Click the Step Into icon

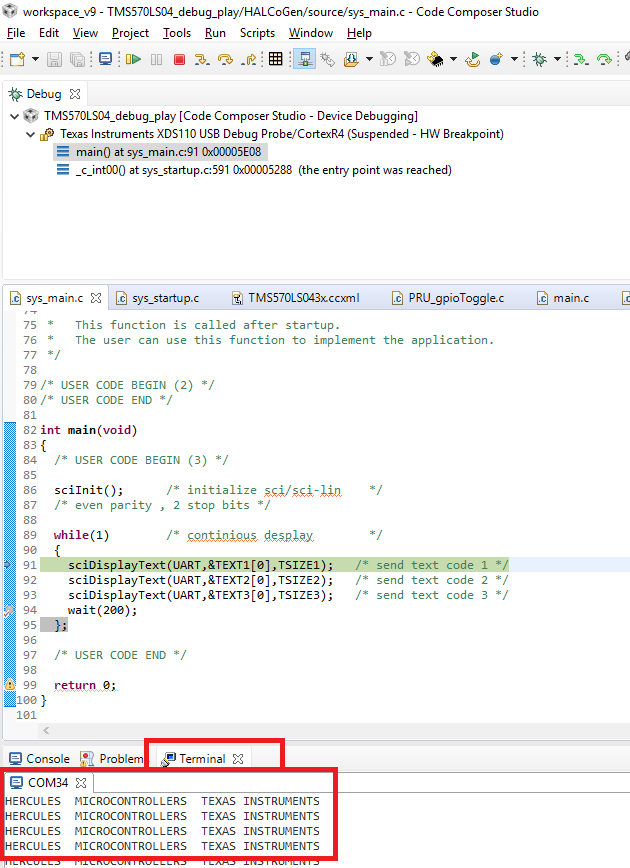coord(202,59)
